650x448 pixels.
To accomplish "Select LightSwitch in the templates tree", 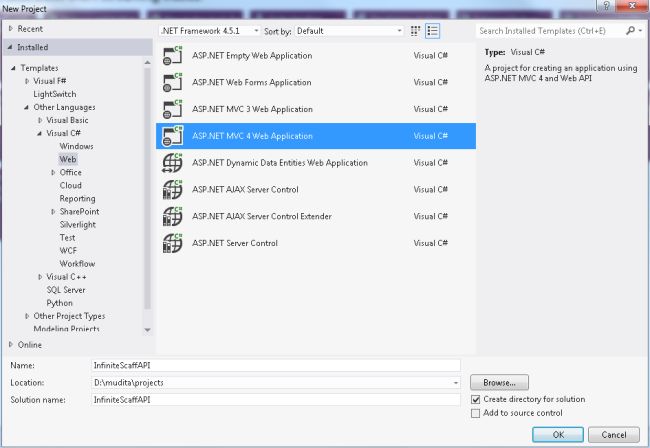I will point(55,94).
